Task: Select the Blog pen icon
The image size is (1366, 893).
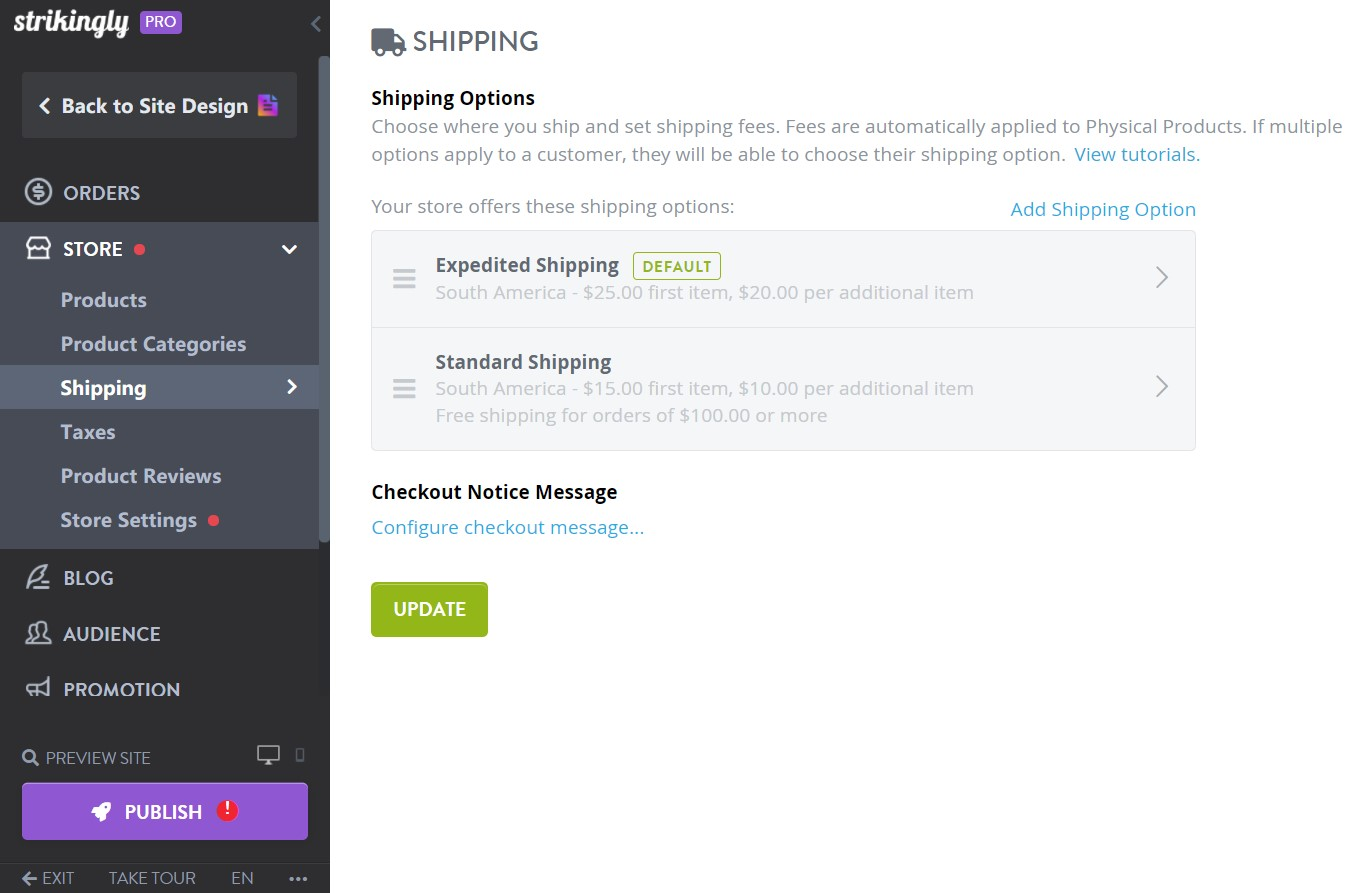Action: tap(37, 577)
